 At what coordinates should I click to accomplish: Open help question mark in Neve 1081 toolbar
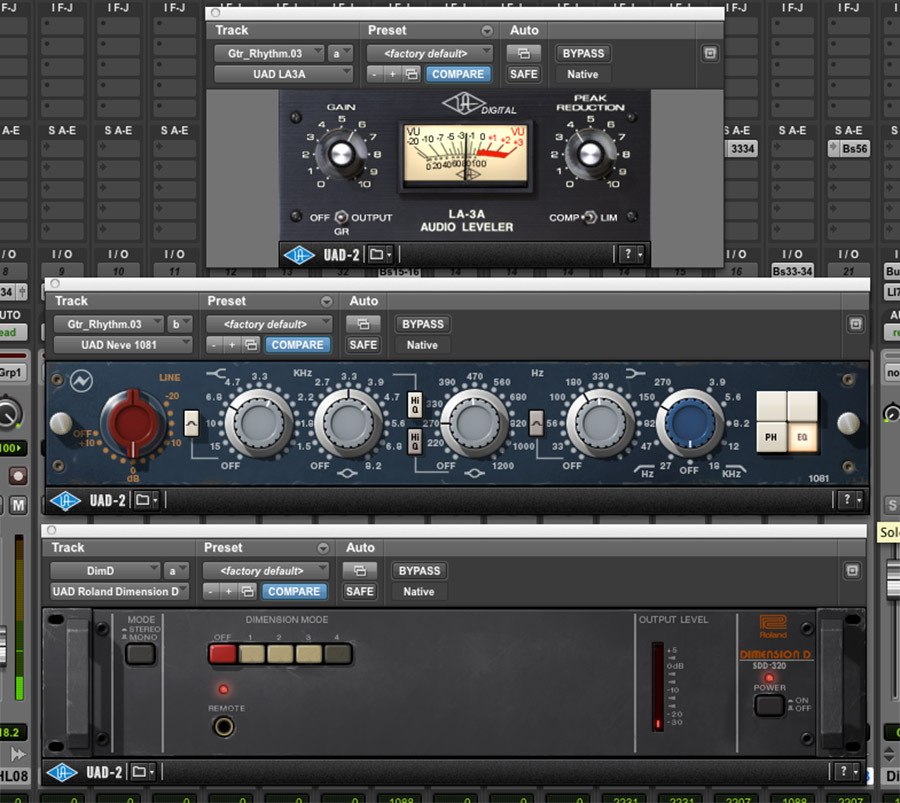[x=851, y=500]
